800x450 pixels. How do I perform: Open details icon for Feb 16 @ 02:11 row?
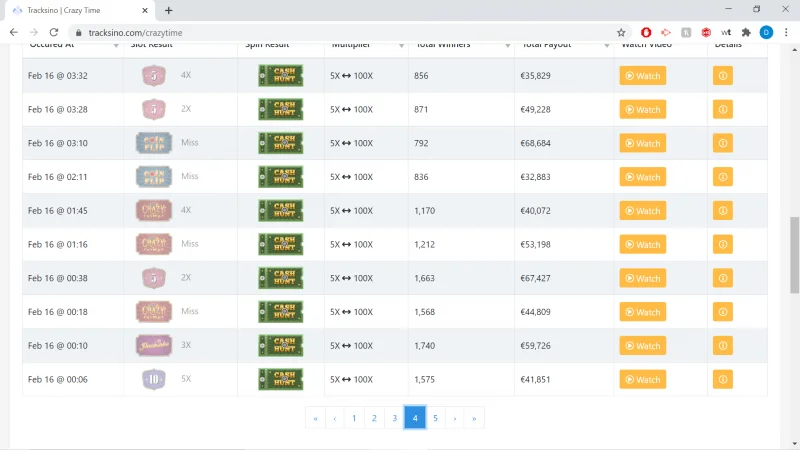point(722,177)
